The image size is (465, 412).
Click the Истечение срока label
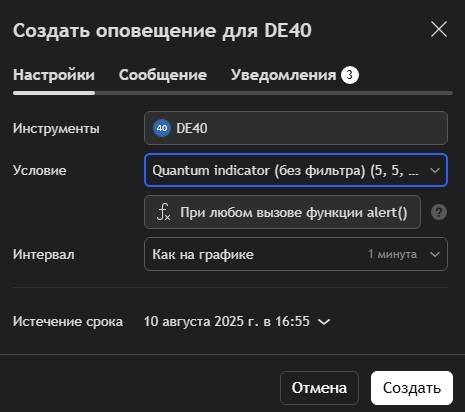[x=68, y=322]
